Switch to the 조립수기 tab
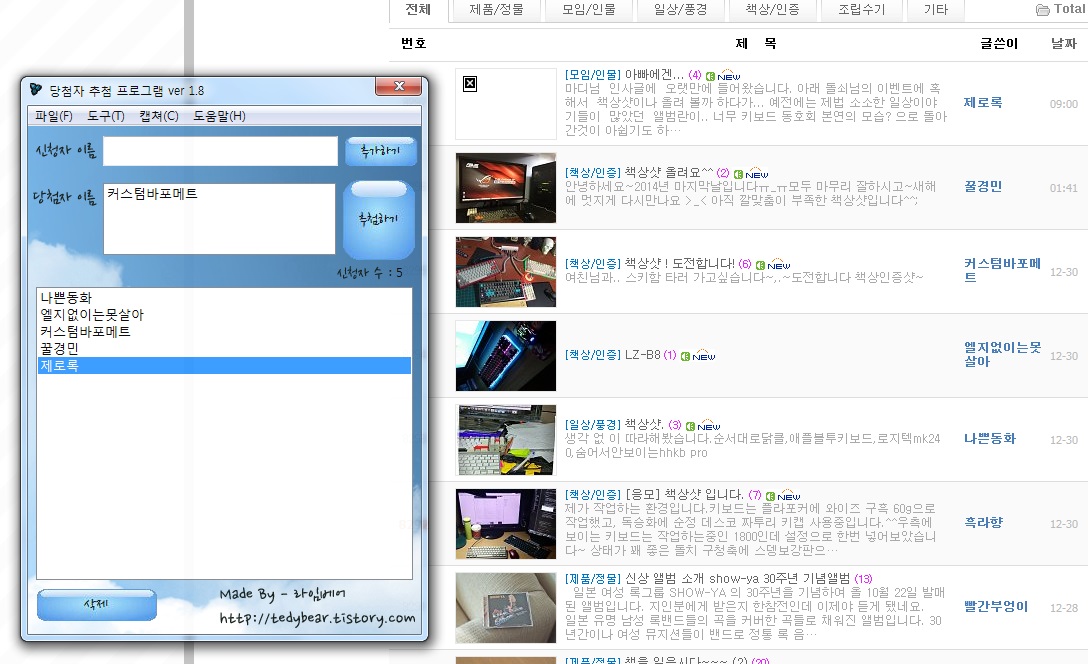1088x664 pixels. pos(862,10)
